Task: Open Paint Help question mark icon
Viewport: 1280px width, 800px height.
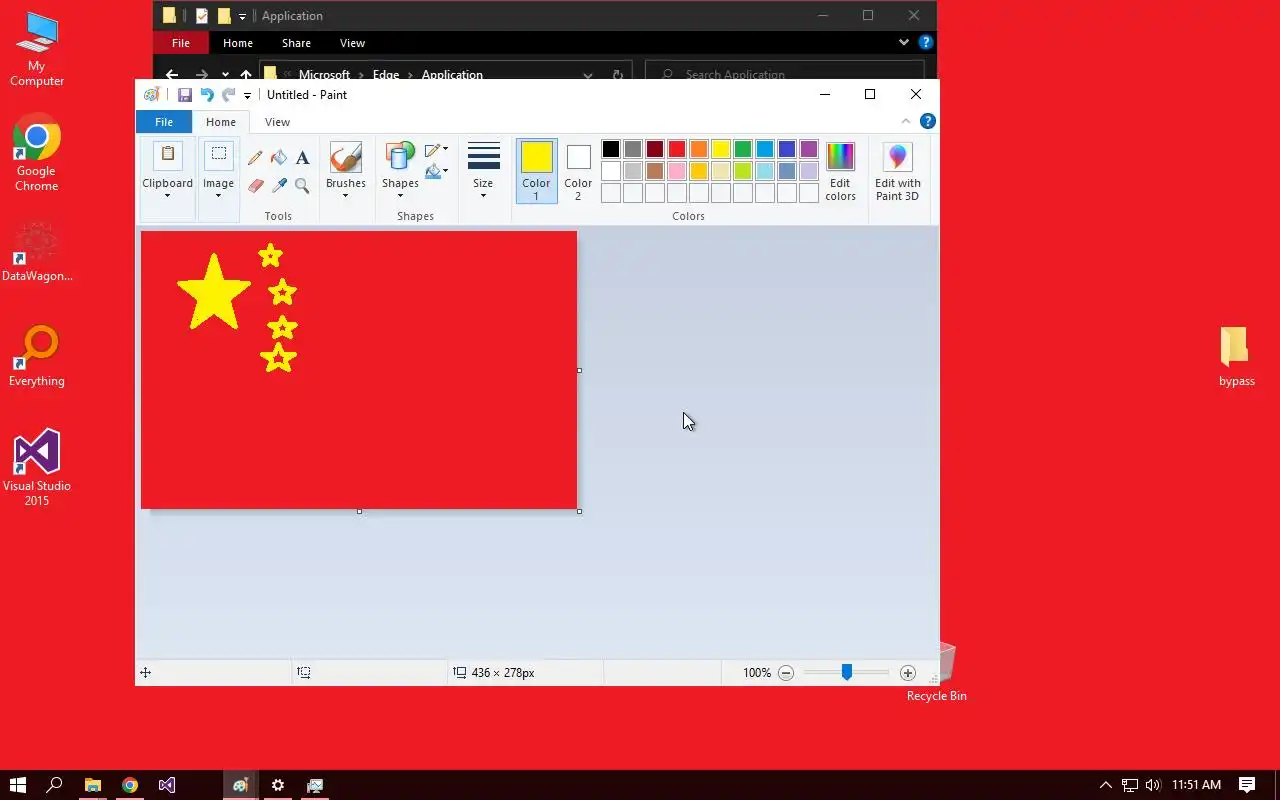Action: coord(927,121)
